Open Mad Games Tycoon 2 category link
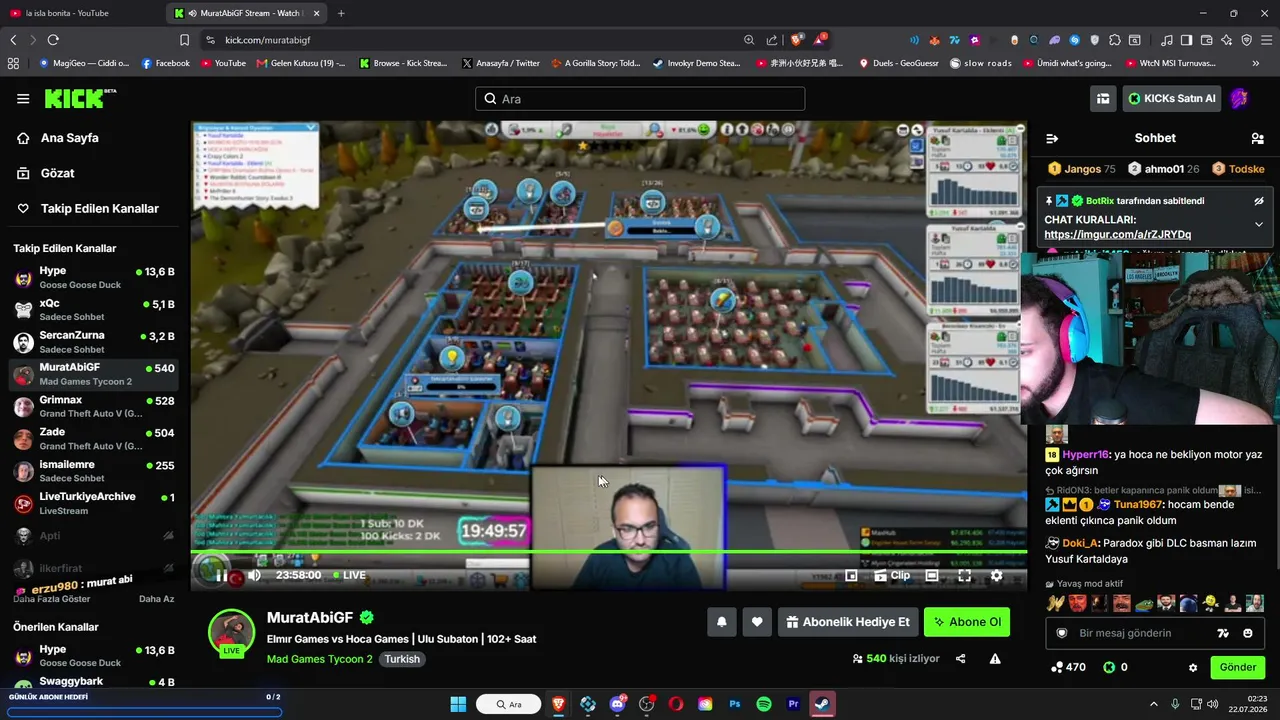1280x720 pixels. [320, 659]
